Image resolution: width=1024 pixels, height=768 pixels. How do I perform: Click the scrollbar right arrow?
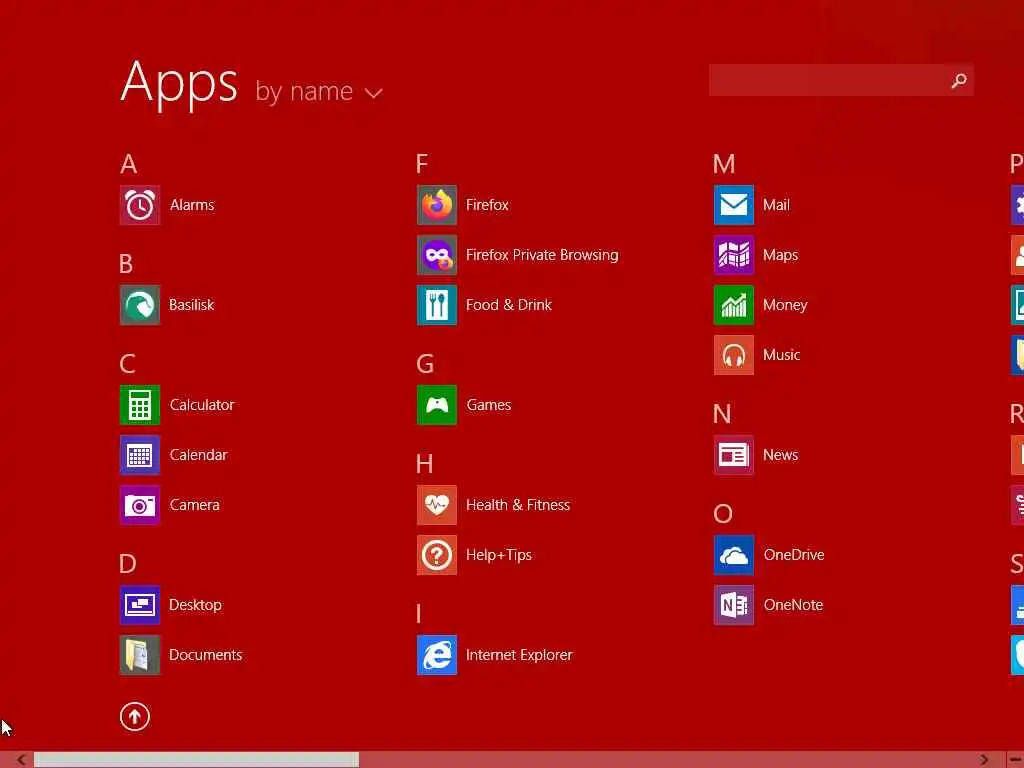pyautogui.click(x=984, y=760)
